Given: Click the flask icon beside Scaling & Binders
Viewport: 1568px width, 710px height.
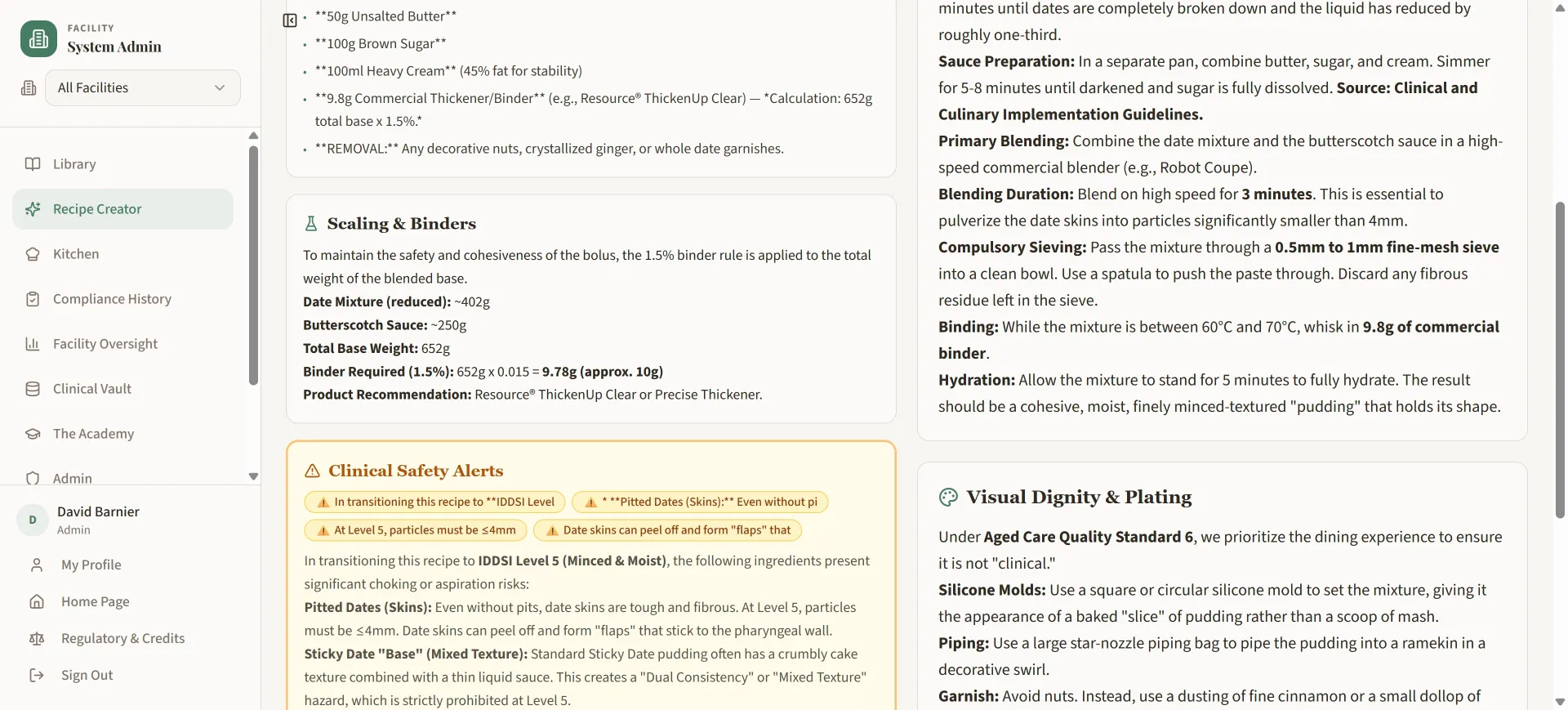Looking at the screenshot, I should tap(311, 223).
